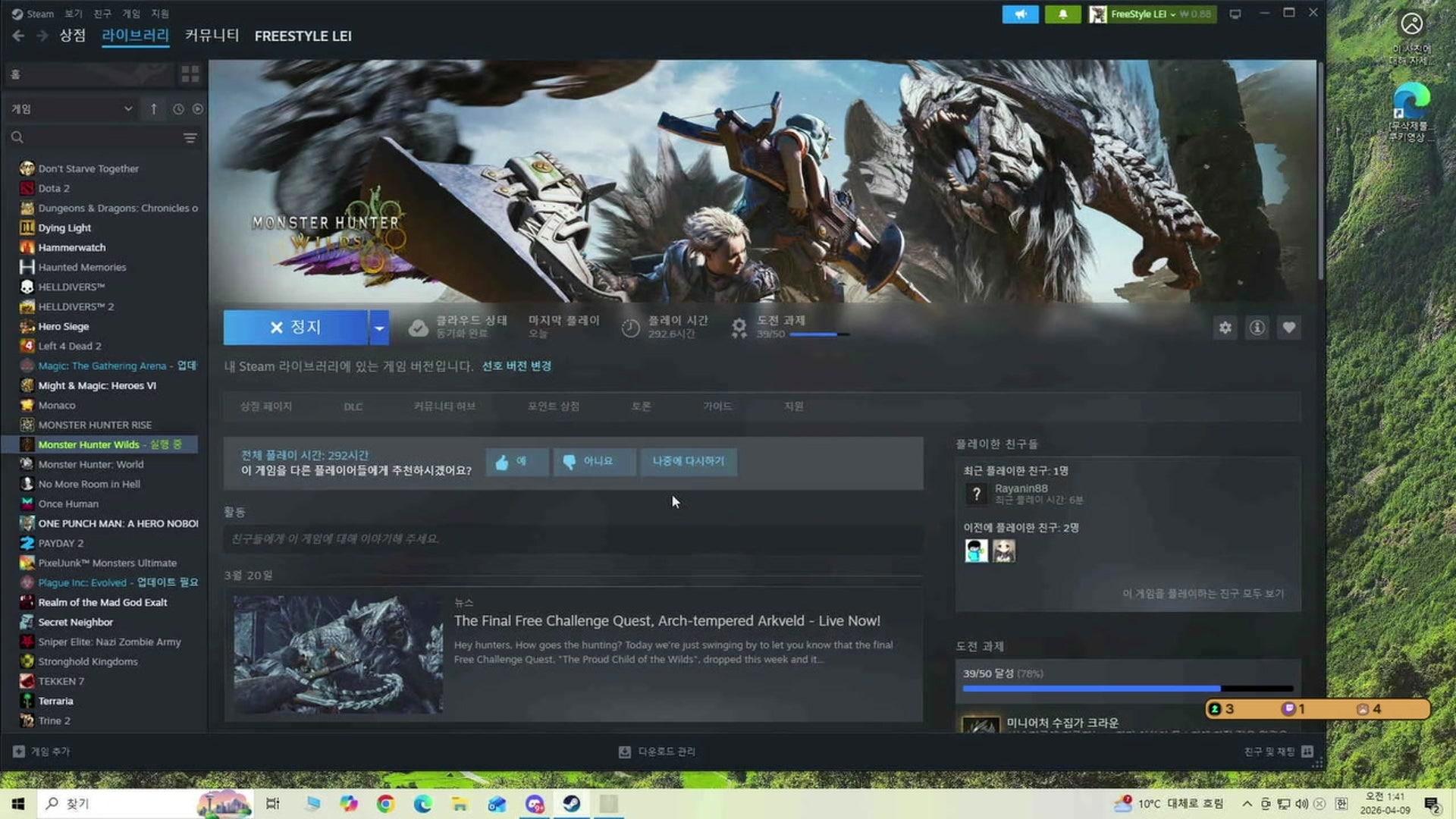Open game settings gear icon
The image size is (1456, 819).
click(1225, 328)
